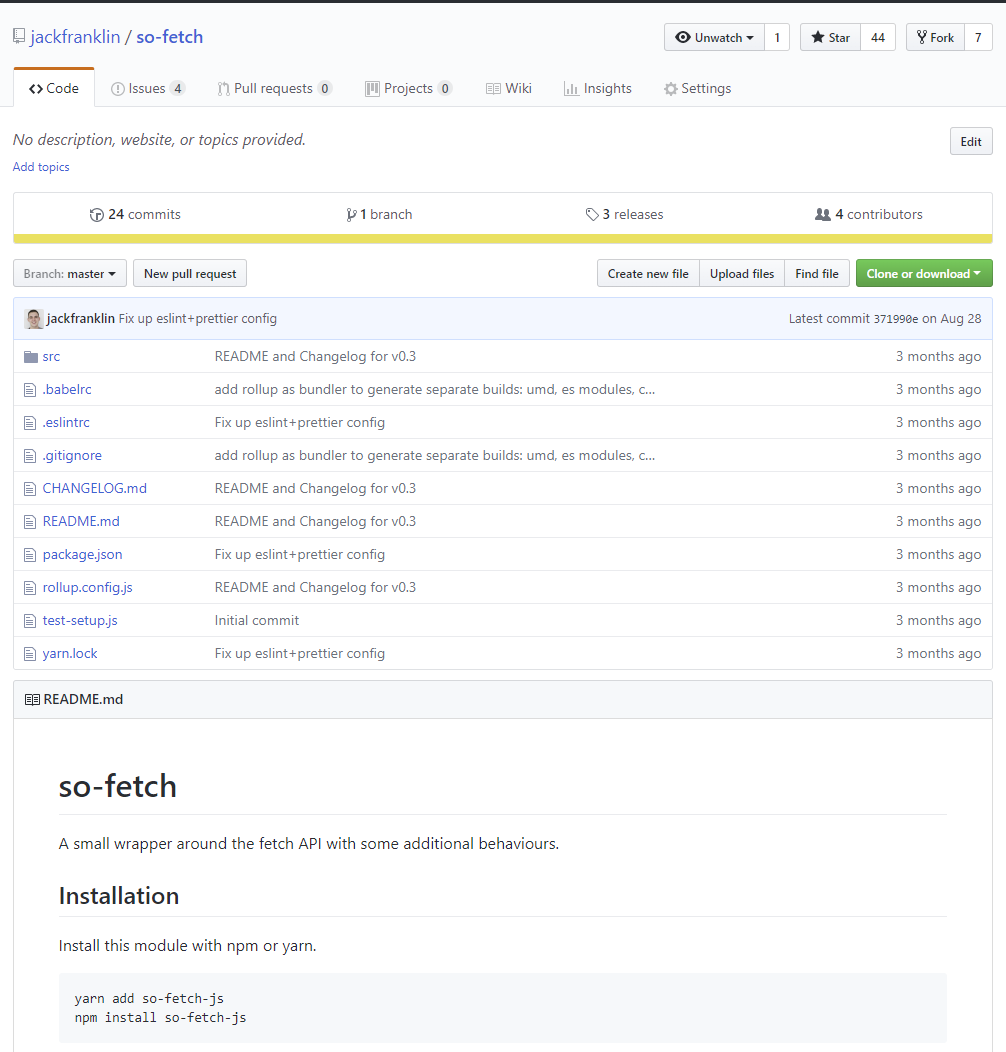Viewport: 1006px width, 1052px height.
Task: Click the Upload files button
Action: [x=742, y=274]
